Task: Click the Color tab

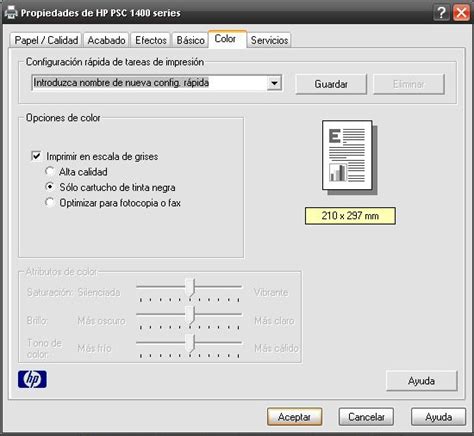Action: point(227,39)
